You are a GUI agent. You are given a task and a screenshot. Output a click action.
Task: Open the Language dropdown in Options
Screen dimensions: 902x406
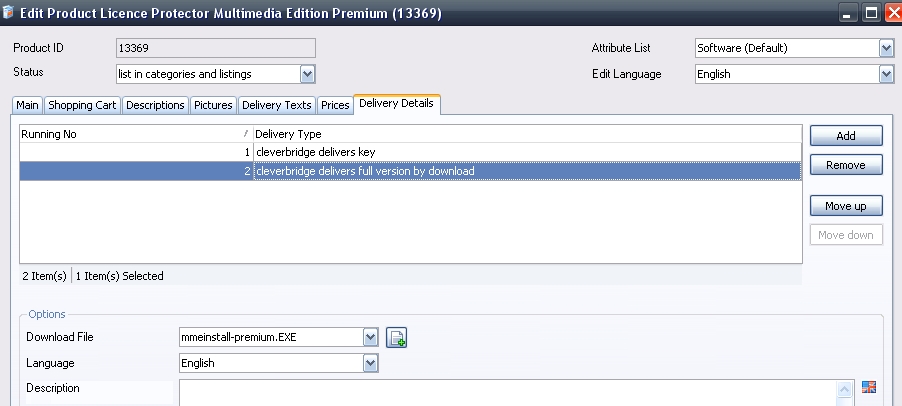coord(370,363)
